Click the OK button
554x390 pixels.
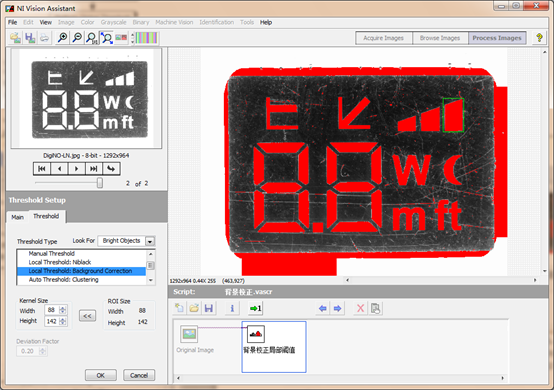(x=101, y=375)
